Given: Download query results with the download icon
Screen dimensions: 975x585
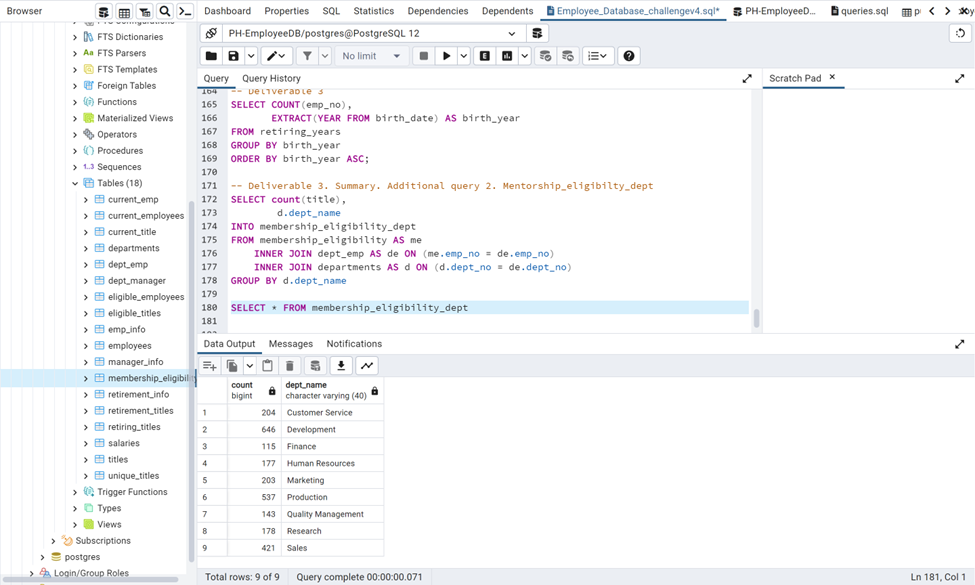Looking at the screenshot, I should pyautogui.click(x=341, y=365).
